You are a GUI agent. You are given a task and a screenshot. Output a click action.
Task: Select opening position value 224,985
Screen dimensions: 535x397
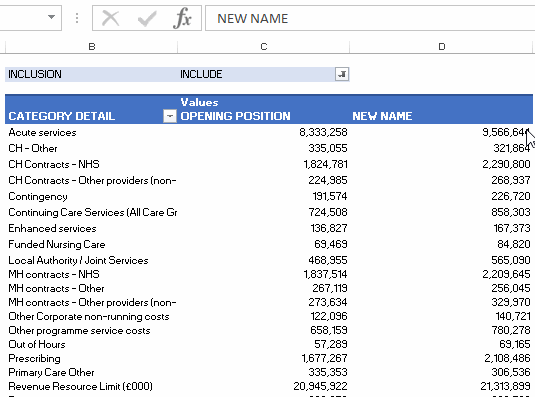point(328,180)
